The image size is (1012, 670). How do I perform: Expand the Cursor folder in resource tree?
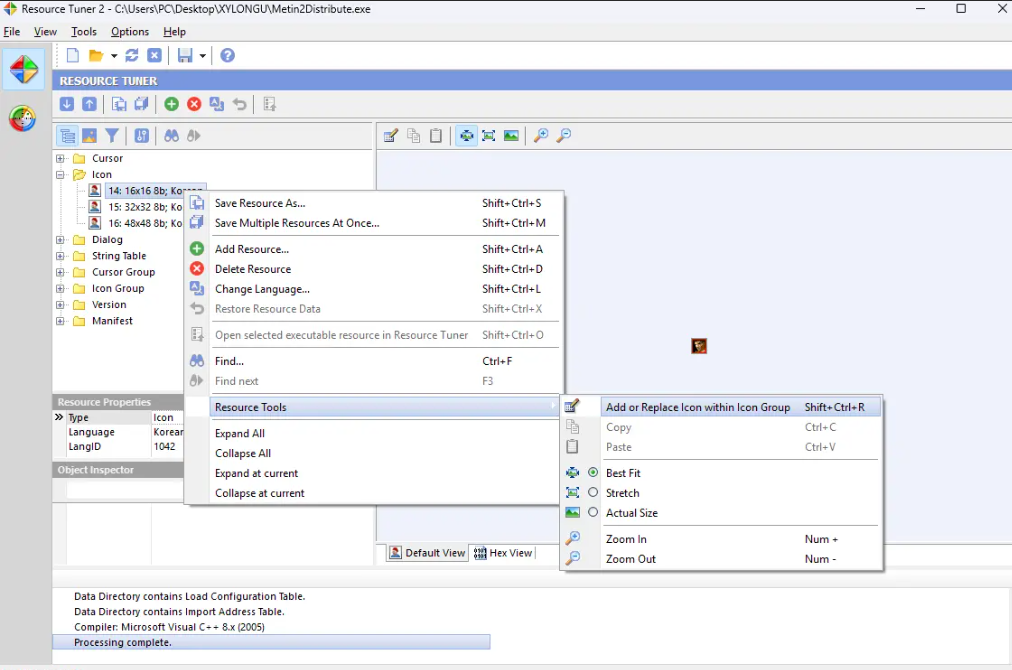point(61,158)
